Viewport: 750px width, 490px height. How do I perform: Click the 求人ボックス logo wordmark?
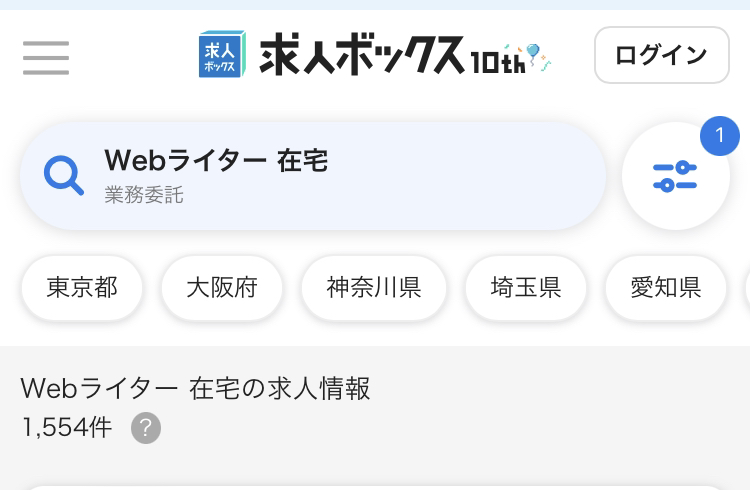[x=362, y=55]
